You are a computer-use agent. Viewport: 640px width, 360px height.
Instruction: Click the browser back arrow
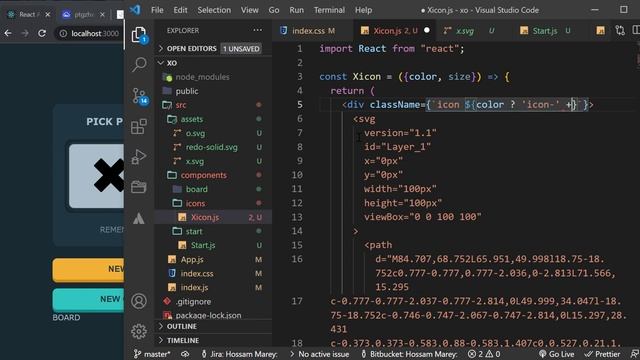[8, 33]
